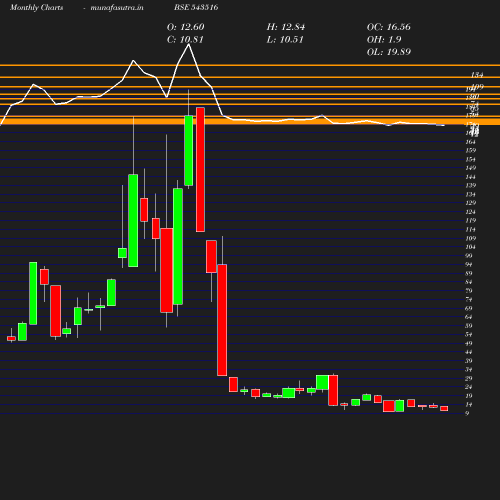
Task: Click the 159 price axis label
Action: pyautogui.click(x=470, y=150)
